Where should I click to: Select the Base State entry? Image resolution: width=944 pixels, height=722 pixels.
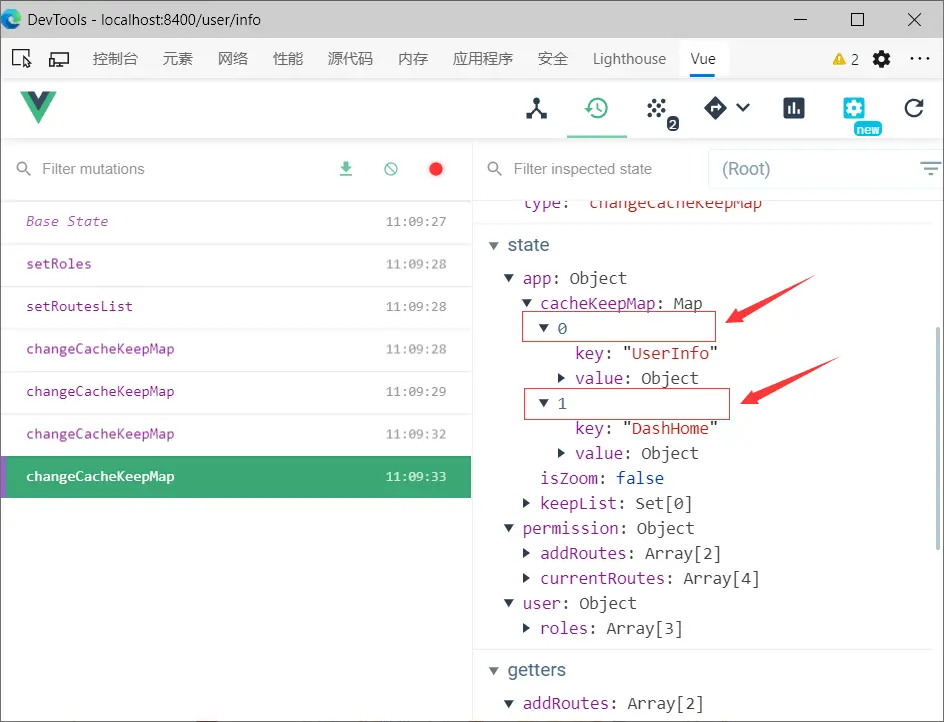pos(236,222)
